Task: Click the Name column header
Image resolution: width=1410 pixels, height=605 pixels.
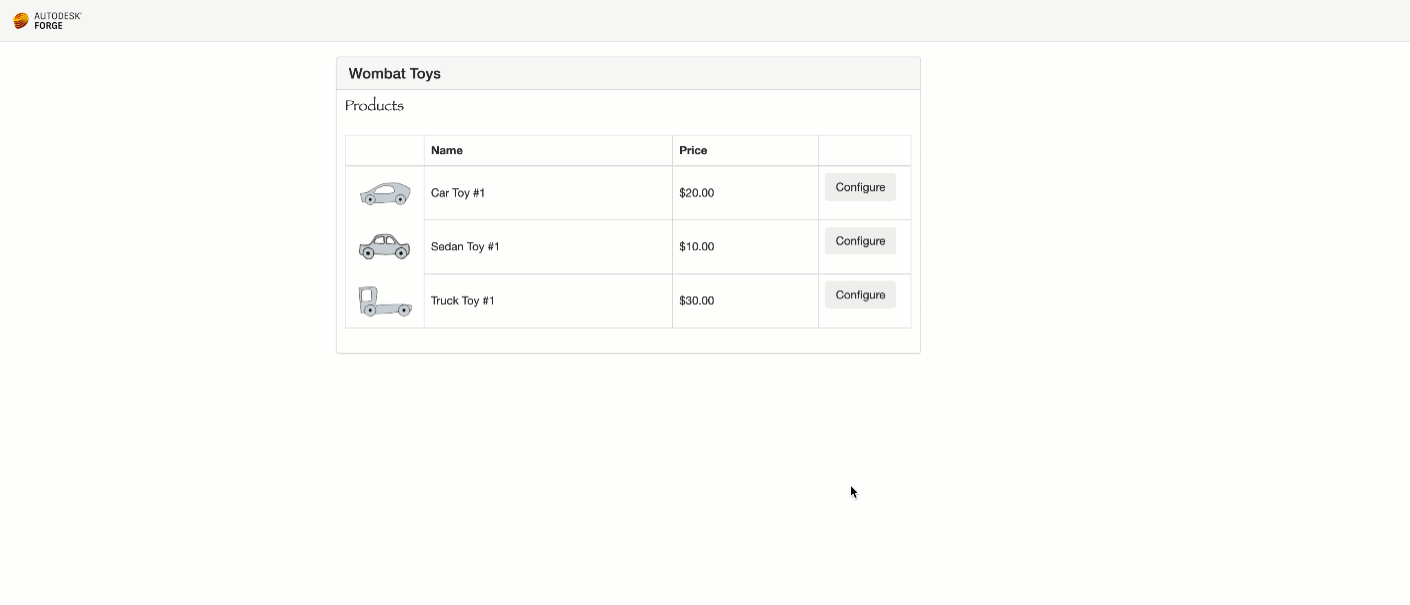Action: [447, 150]
